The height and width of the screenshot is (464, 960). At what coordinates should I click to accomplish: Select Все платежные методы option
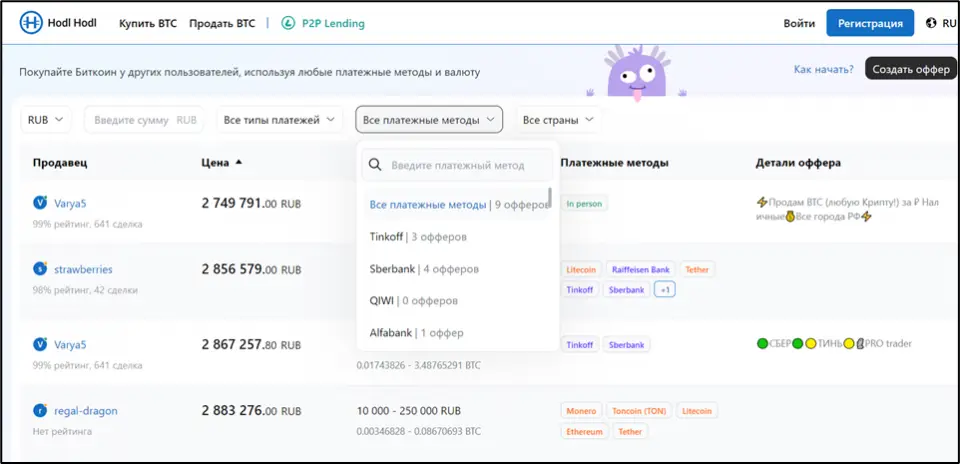(x=457, y=205)
